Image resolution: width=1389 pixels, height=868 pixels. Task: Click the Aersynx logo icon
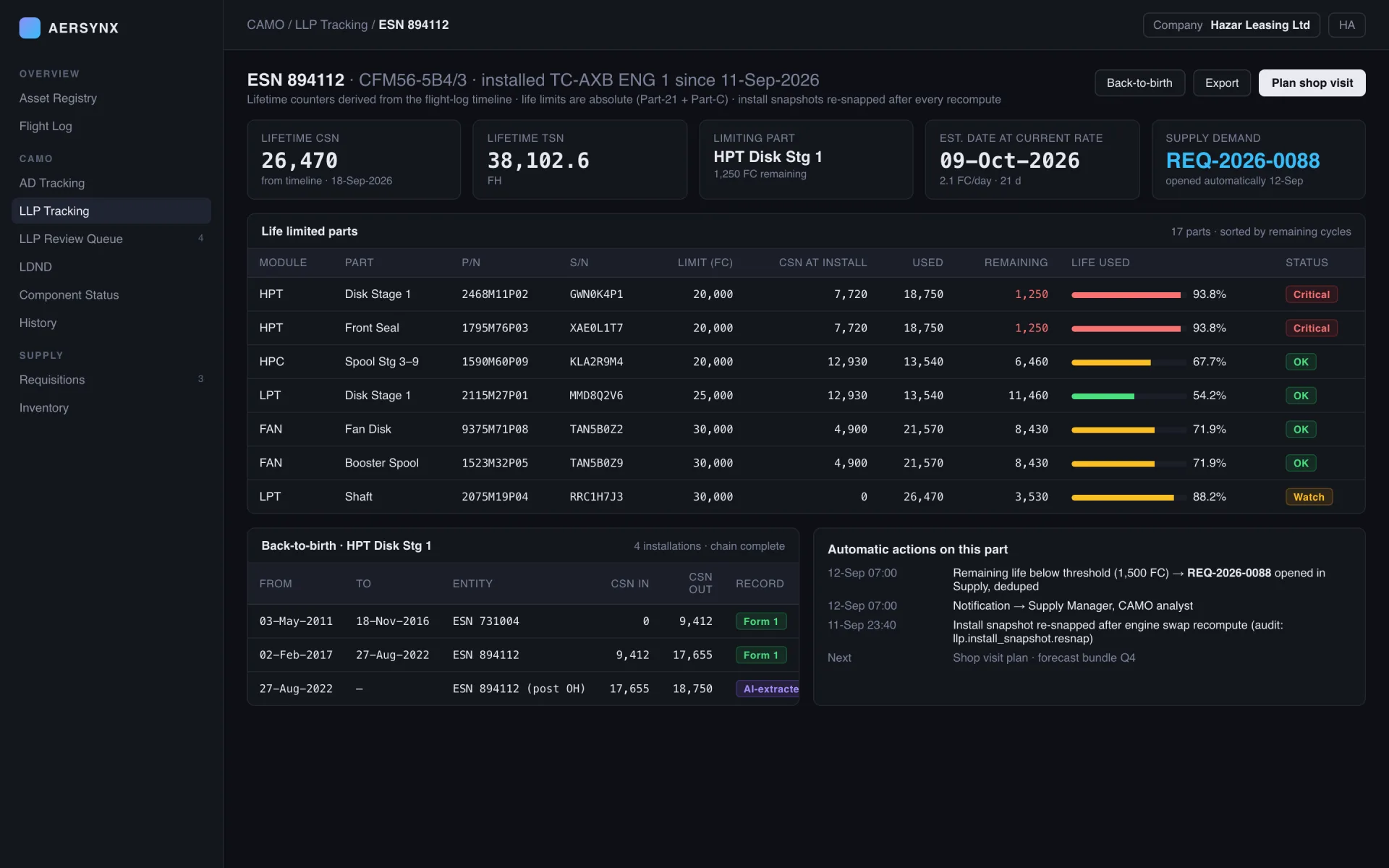click(30, 27)
